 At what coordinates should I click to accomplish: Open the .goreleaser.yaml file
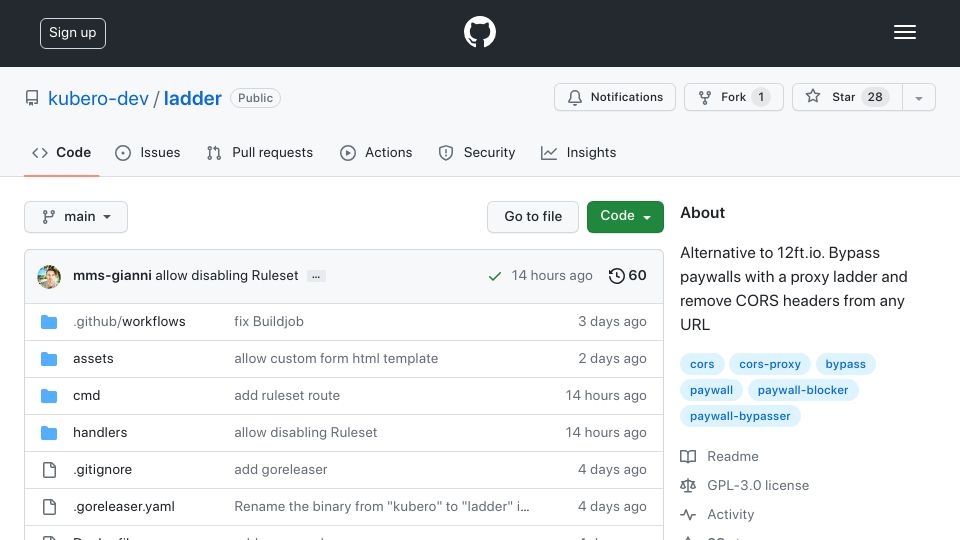124,506
